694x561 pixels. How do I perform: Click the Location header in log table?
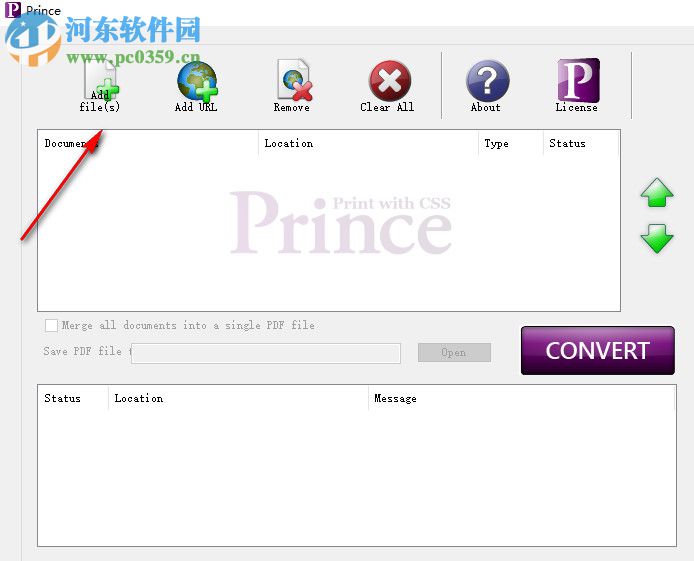[239, 398]
